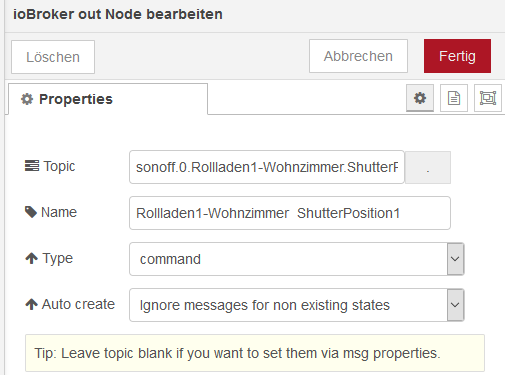Click the Type arrow icon
This screenshot has width=505, height=375.
click(32, 258)
